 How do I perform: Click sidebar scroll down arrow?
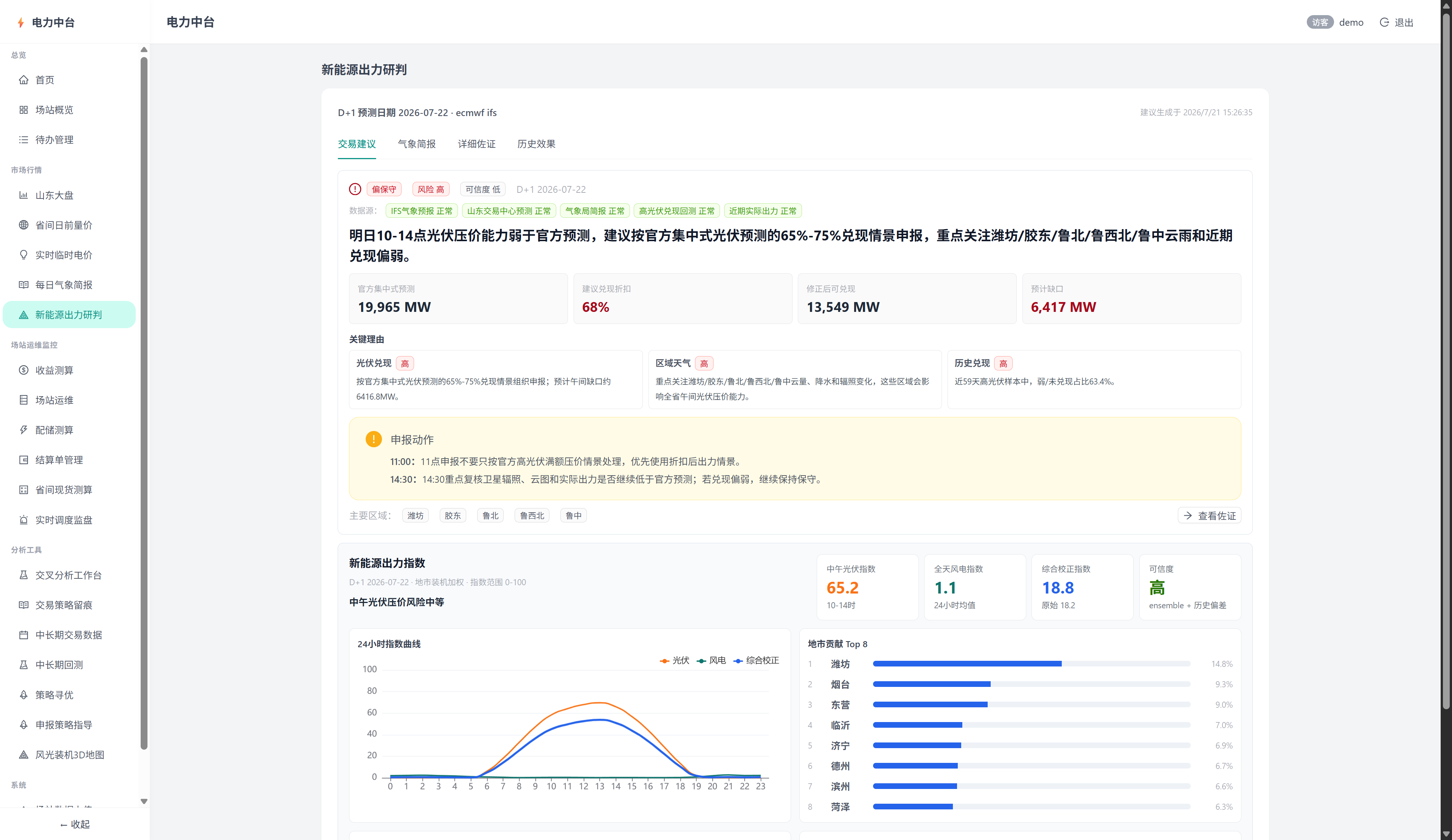(144, 801)
